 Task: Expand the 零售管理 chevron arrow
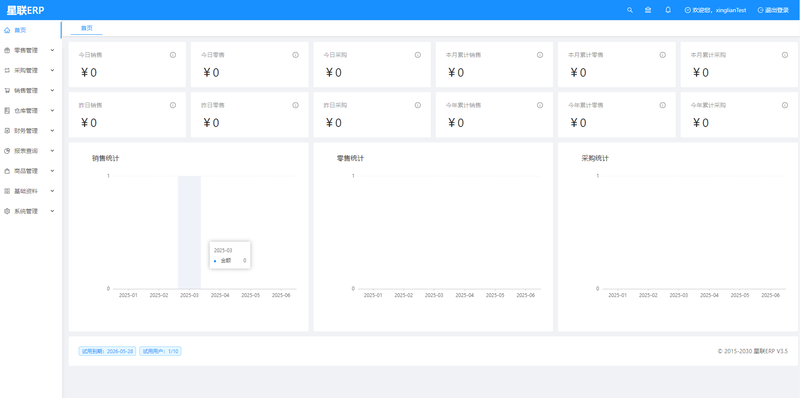pyautogui.click(x=53, y=50)
